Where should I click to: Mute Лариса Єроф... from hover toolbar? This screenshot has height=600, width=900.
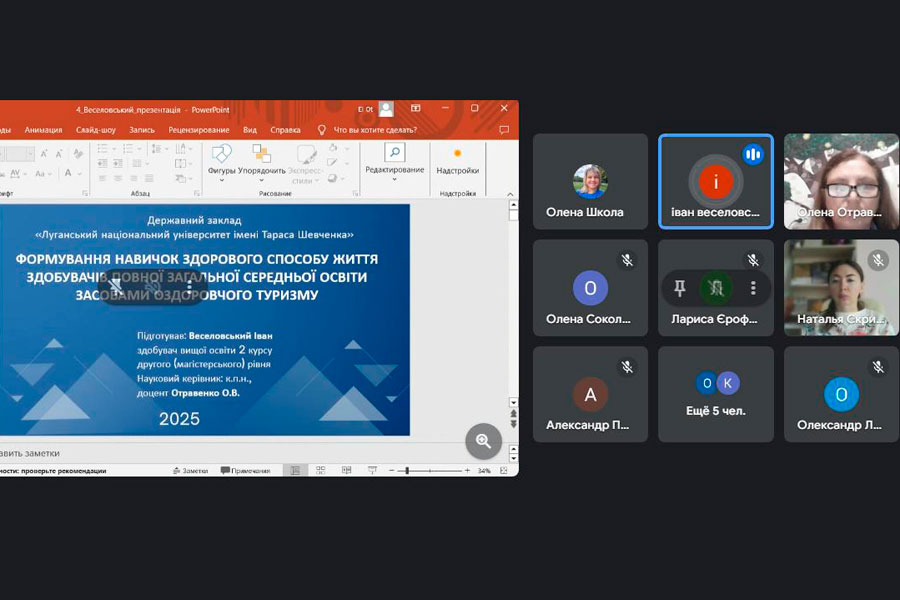point(716,288)
